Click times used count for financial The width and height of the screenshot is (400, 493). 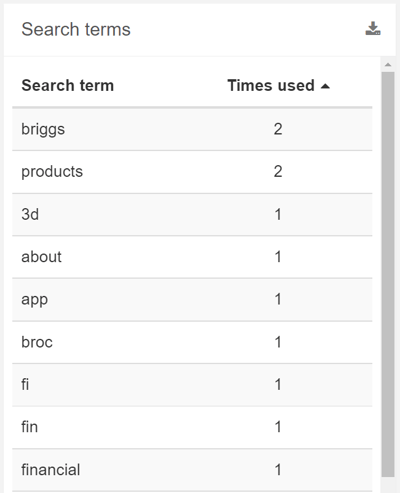coord(278,470)
